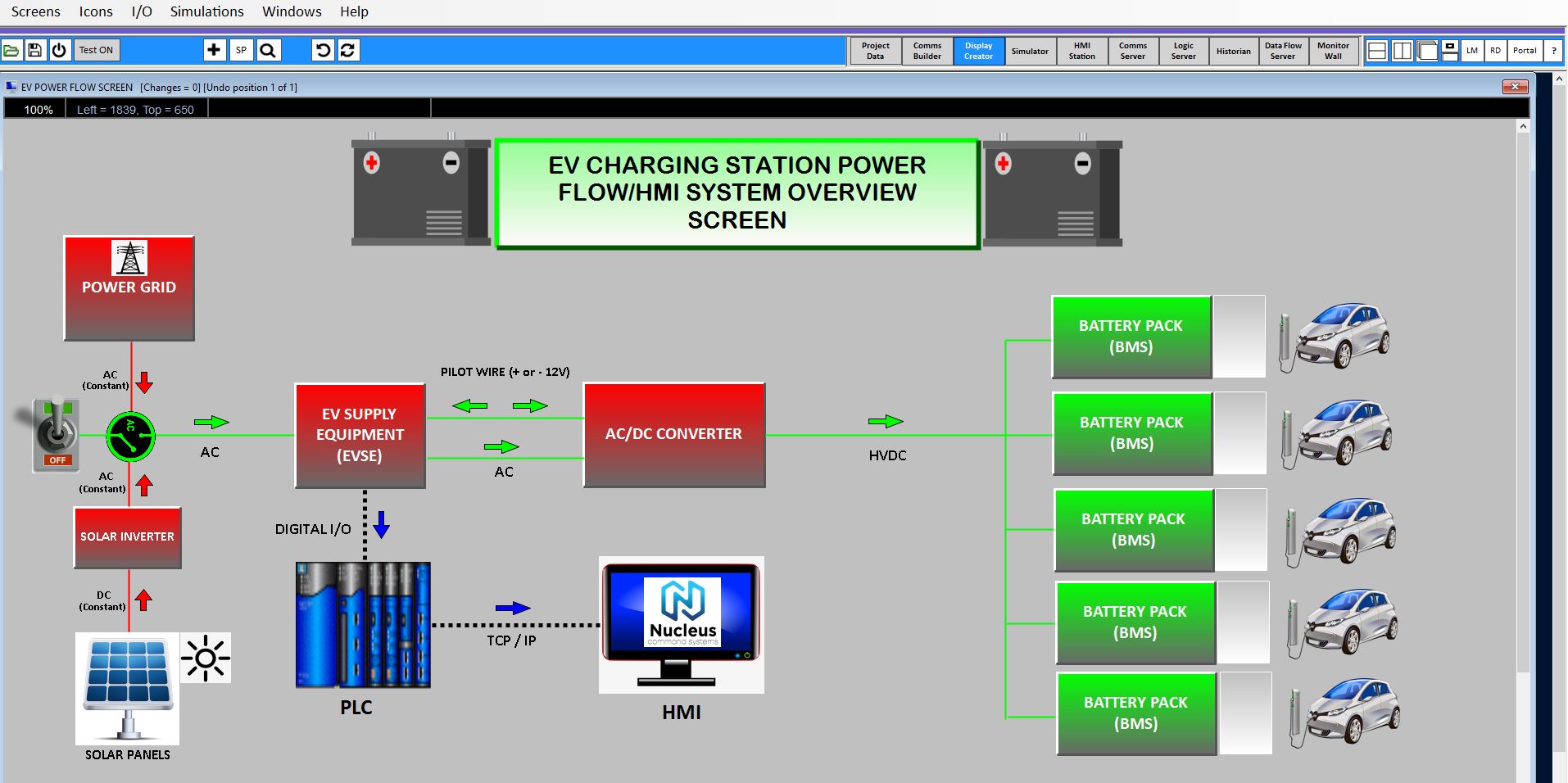The image size is (1568, 783).
Task: Undo the last change with the undo arrow icon
Action: click(x=323, y=50)
